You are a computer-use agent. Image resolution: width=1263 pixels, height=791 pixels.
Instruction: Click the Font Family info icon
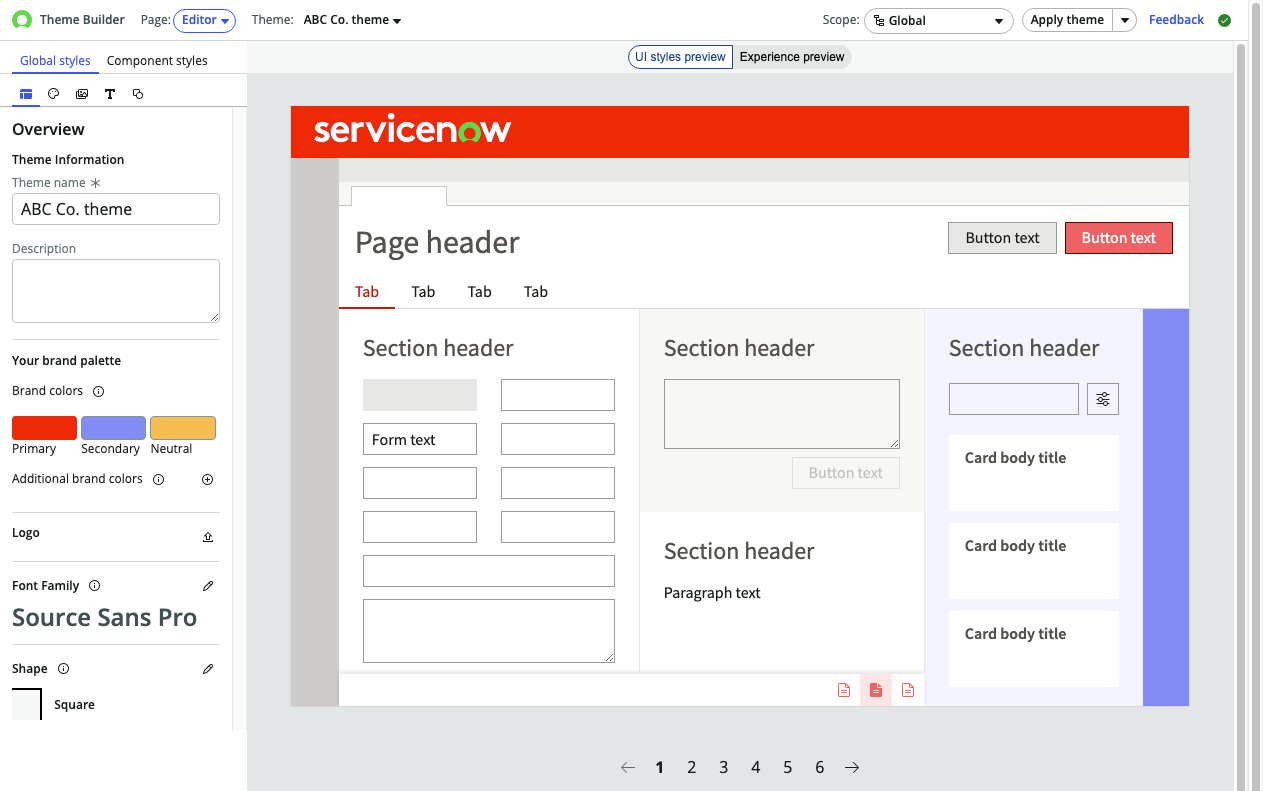coord(94,586)
